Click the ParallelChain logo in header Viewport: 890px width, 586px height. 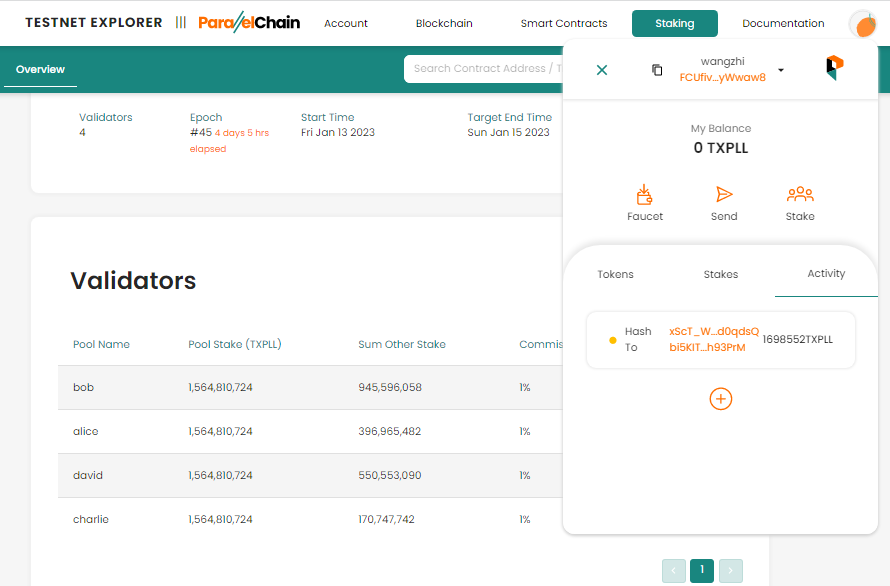(249, 23)
